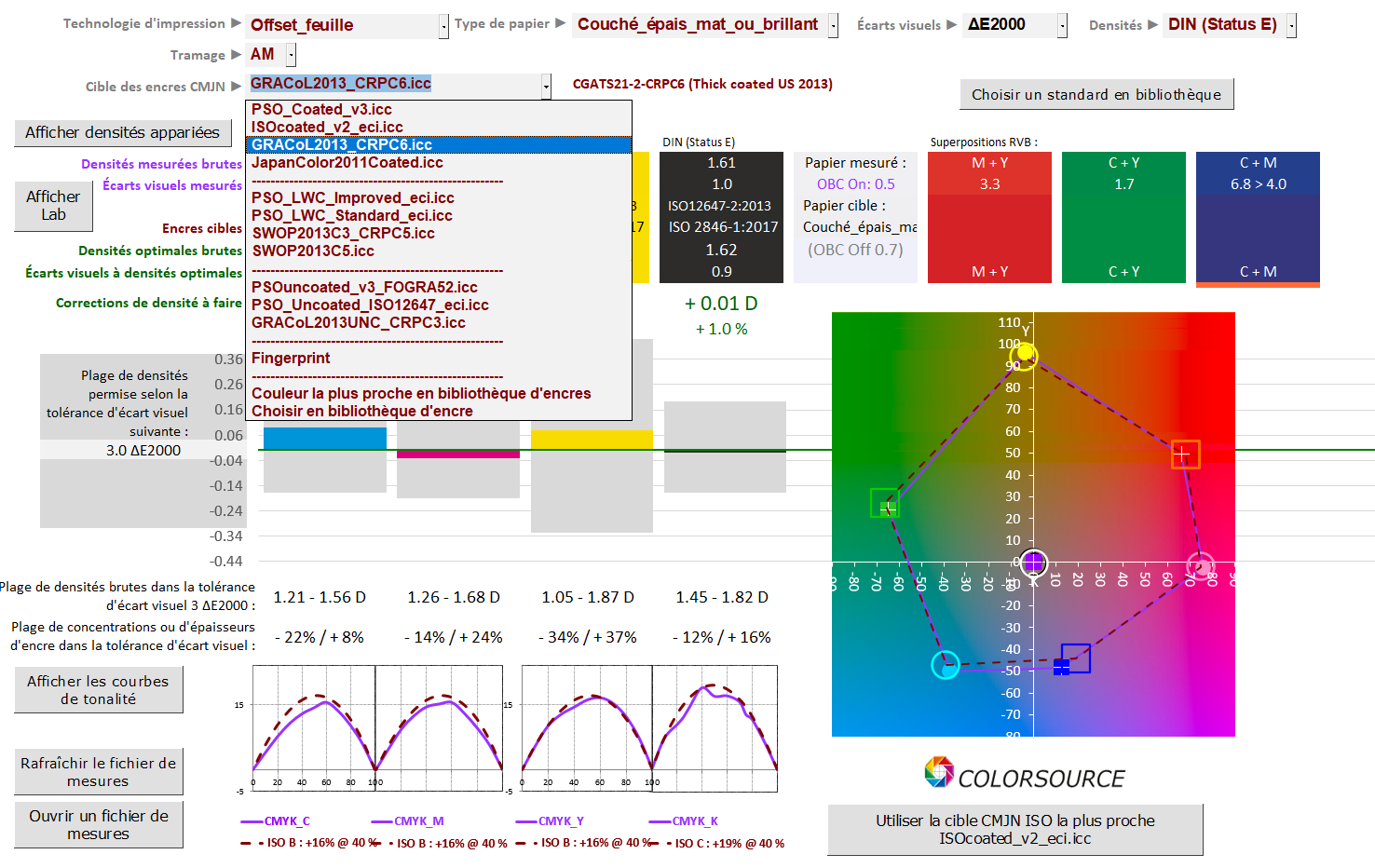
Task: Click the OBC On: 0.5 paper value
Action: click(855, 184)
